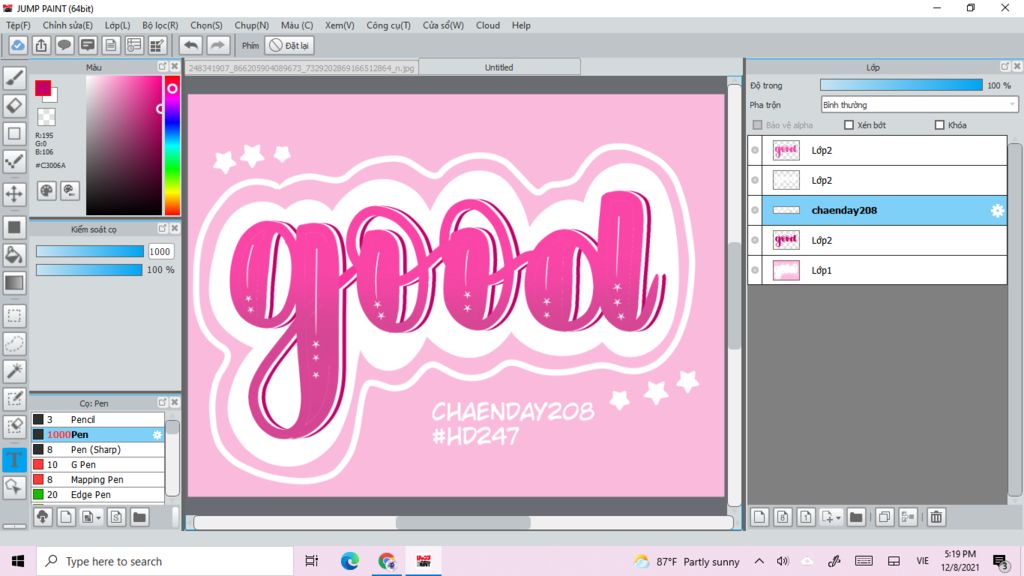1024x576 pixels.
Task: Select the Magic Wand tool
Action: click(x=14, y=371)
